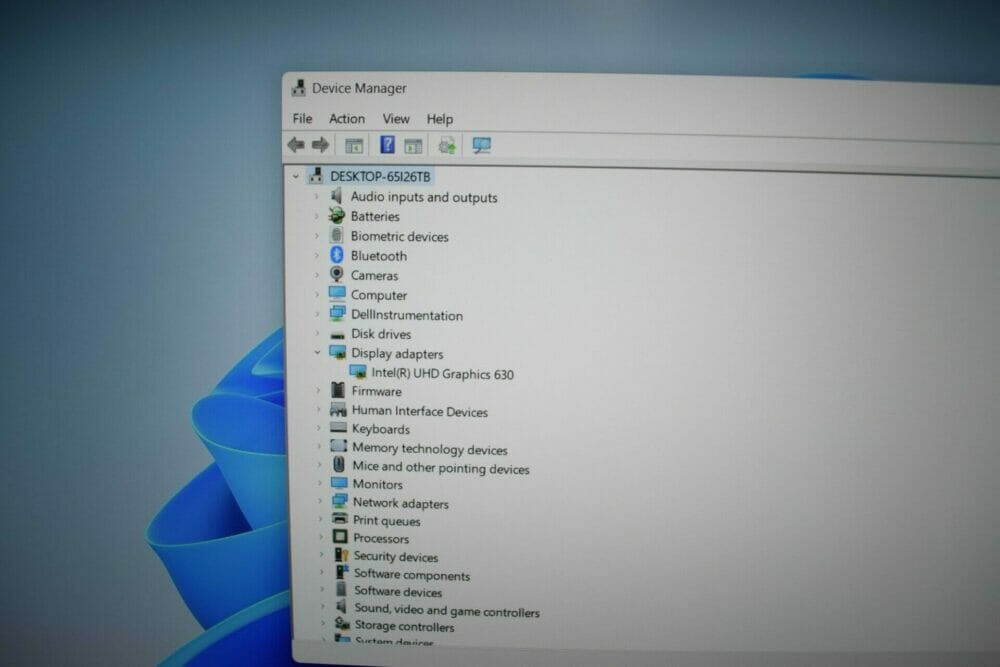1000x667 pixels.
Task: Click the Print queues printer icon
Action: [340, 519]
